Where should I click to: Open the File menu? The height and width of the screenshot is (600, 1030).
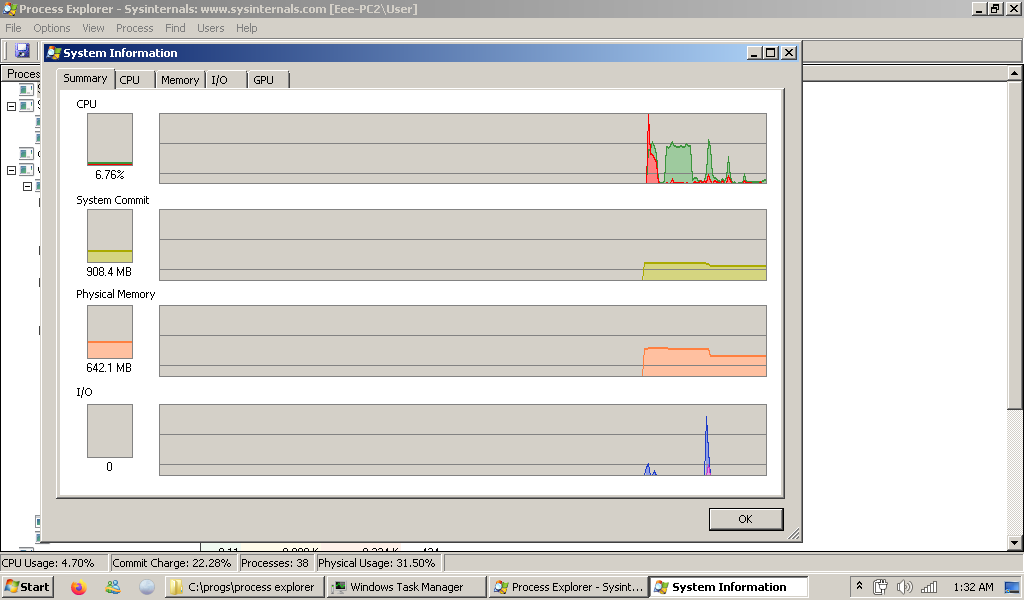(x=13, y=28)
